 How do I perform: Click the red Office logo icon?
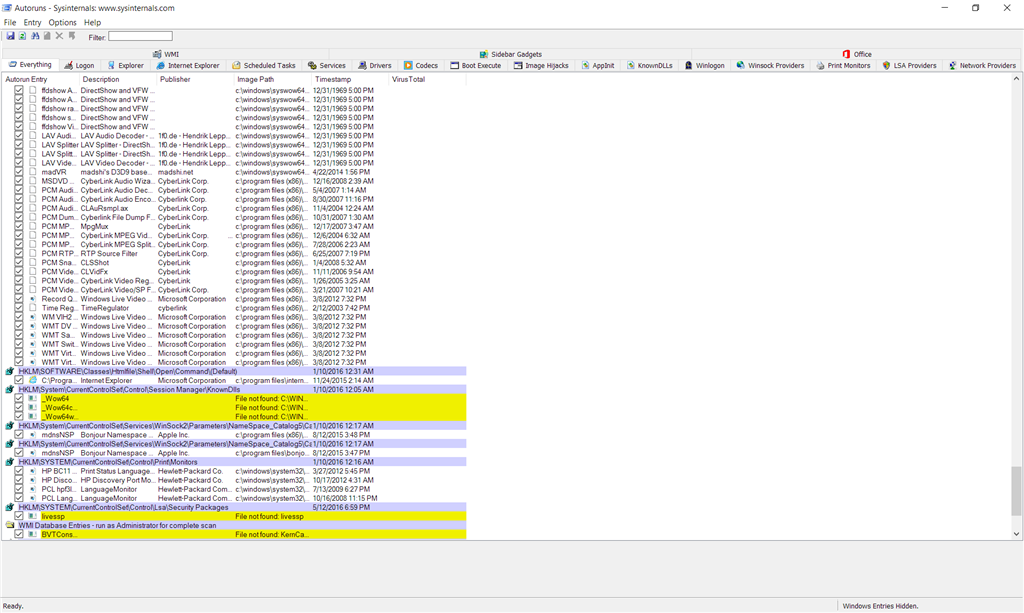[846, 54]
